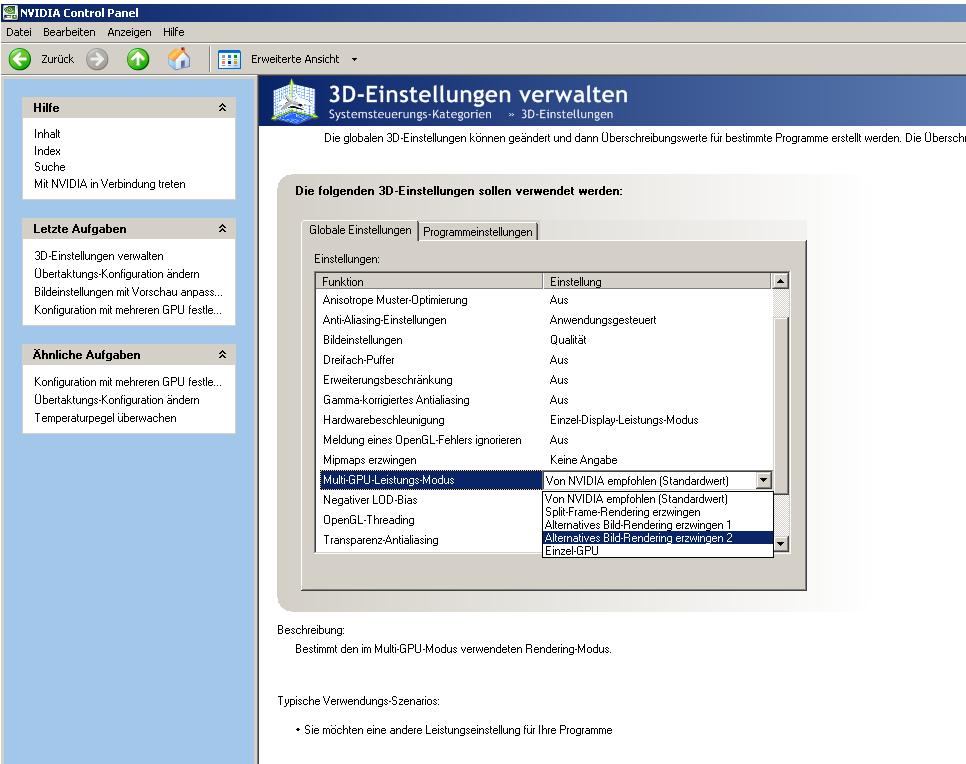
Task: Switch to the Programmeinstellungen tab
Action: coord(477,232)
